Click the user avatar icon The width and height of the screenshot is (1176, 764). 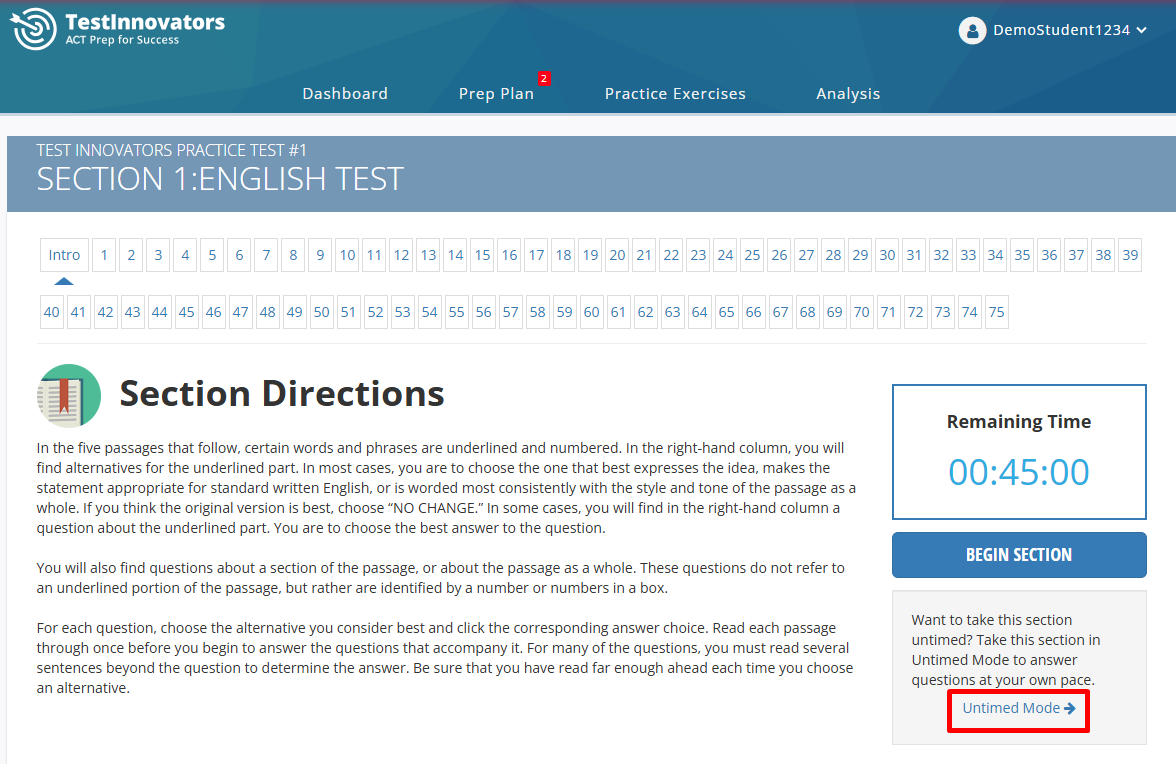pyautogui.click(x=972, y=30)
